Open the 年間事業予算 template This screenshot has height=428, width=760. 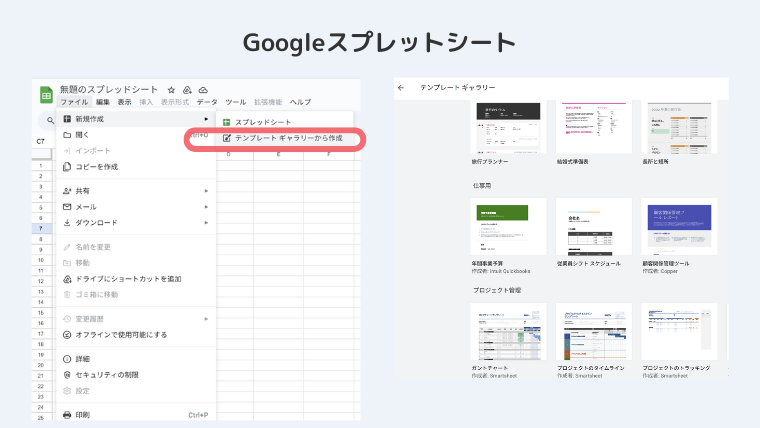(508, 226)
